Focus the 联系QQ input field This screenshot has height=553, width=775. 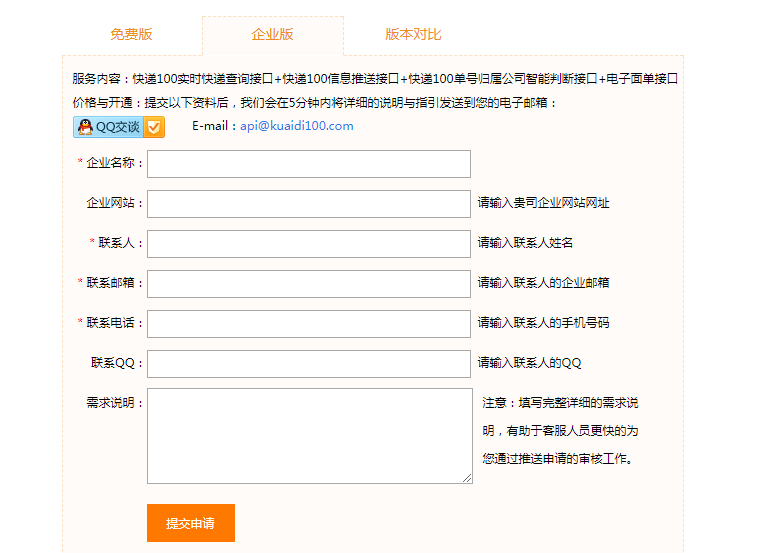pyautogui.click(x=309, y=364)
